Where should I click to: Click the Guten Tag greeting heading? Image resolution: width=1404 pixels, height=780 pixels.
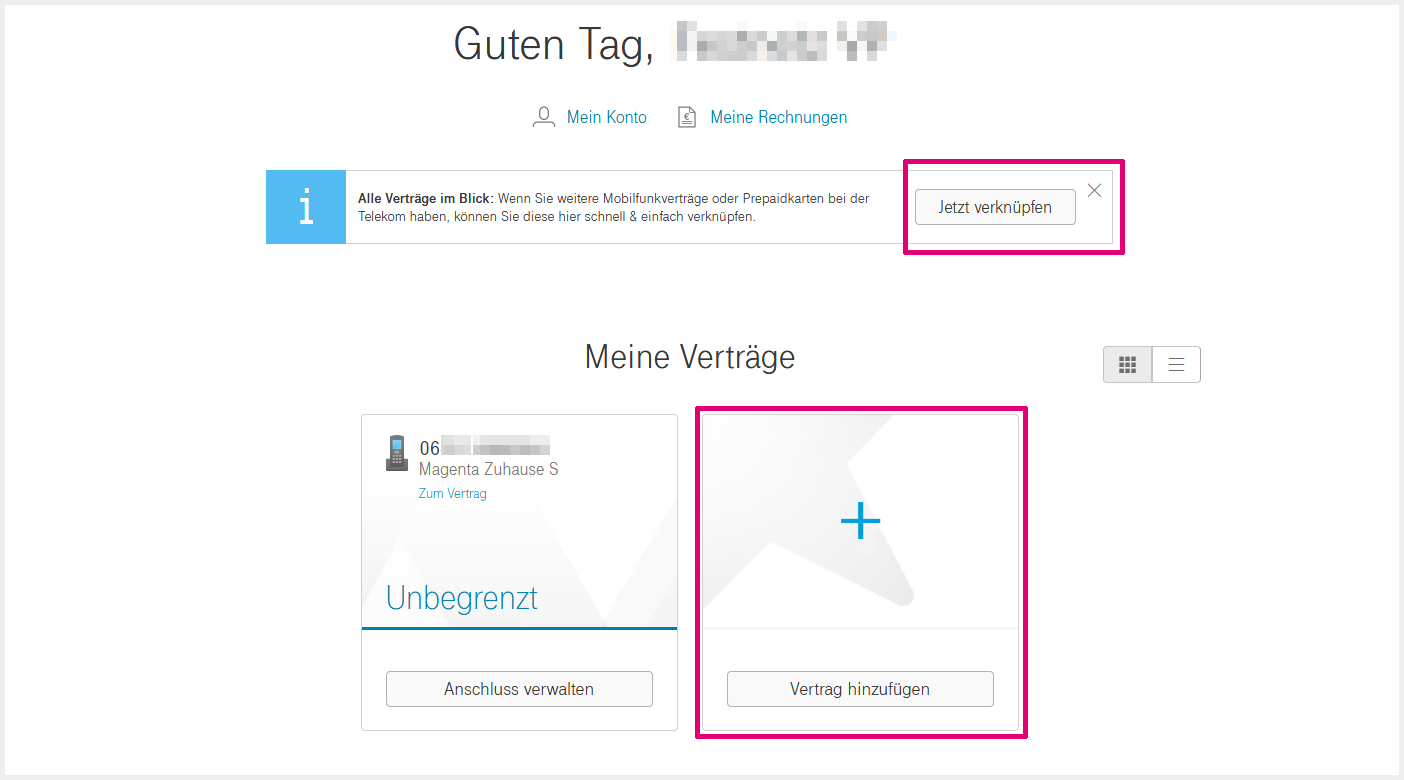(553, 44)
